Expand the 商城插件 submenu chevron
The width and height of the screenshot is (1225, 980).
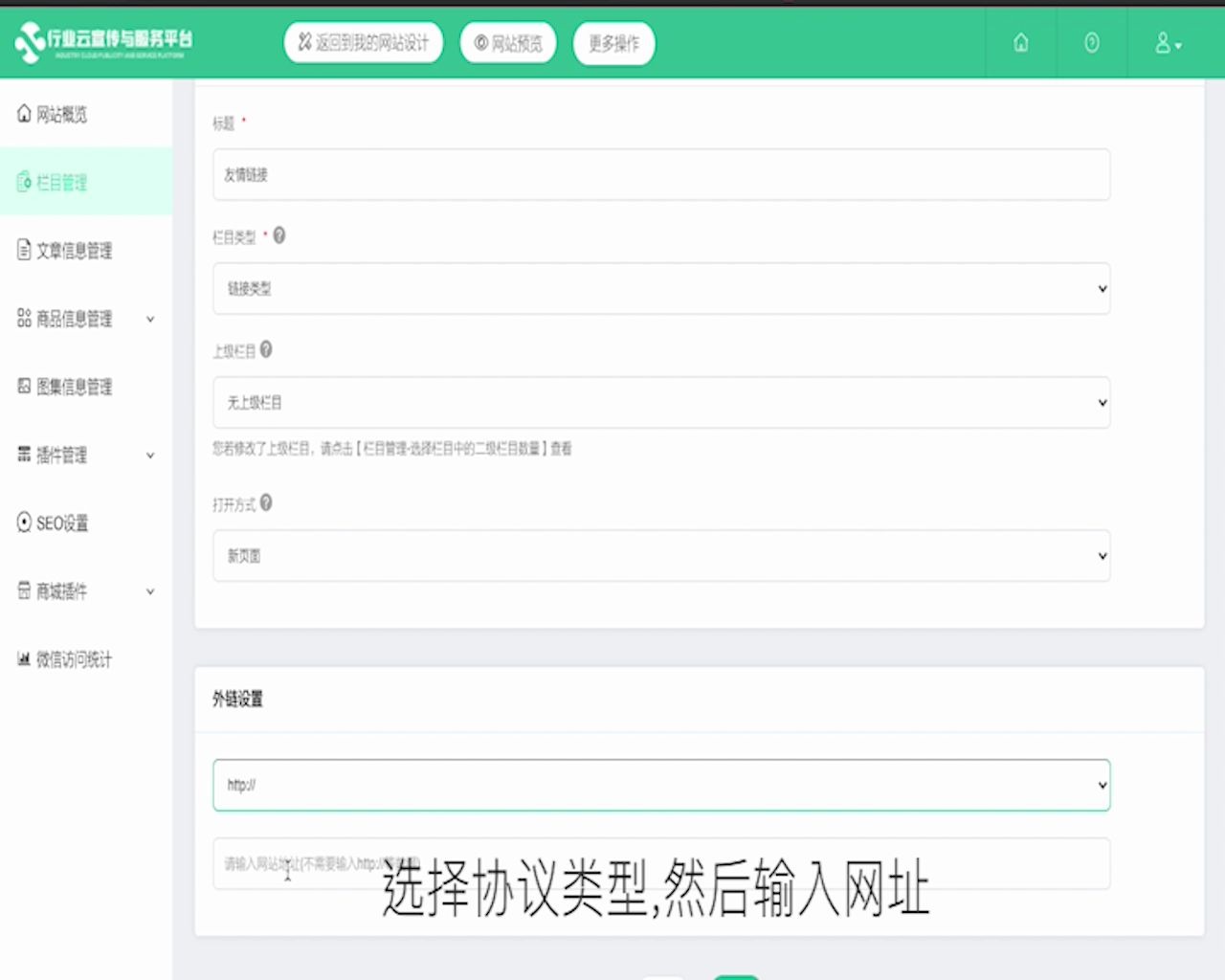[x=150, y=591]
